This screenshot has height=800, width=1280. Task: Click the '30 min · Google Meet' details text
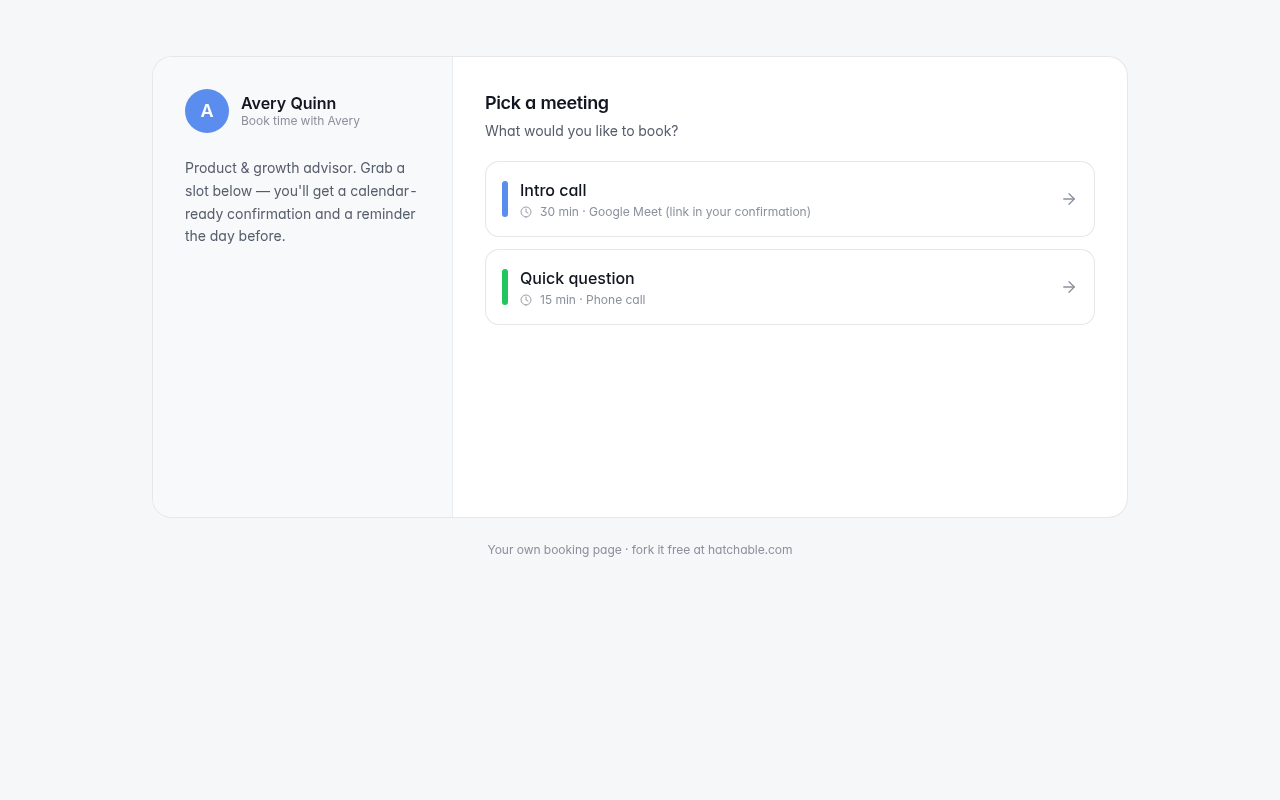(x=675, y=212)
